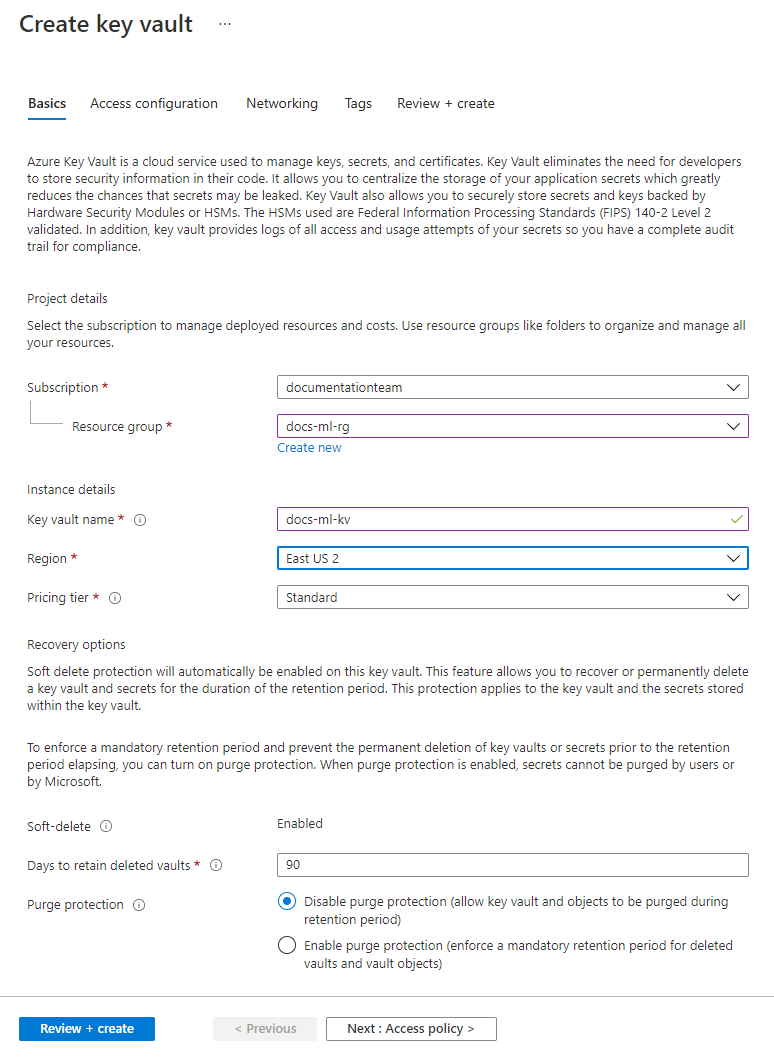
Task: Open the ellipsis menu beside Create key vault title
Action: point(224,23)
